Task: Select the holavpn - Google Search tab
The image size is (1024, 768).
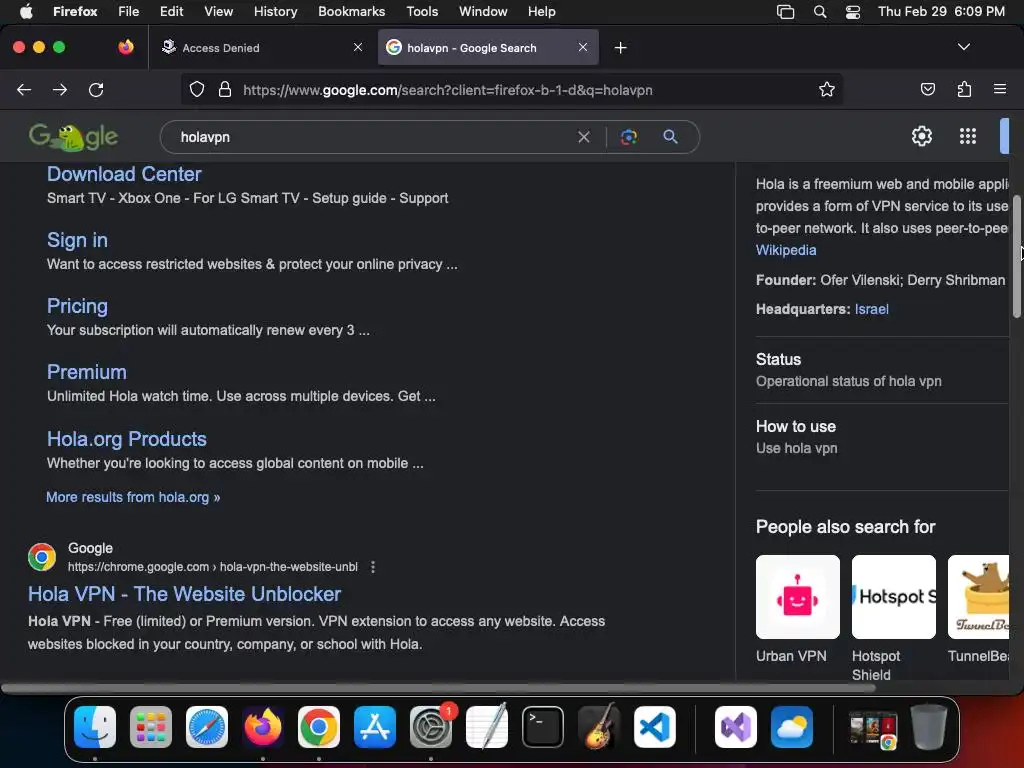Action: coord(488,48)
